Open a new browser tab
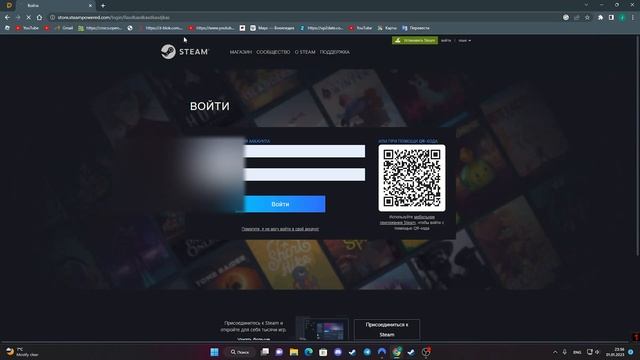Image resolution: width=640 pixels, height=360 pixels. 103,6
